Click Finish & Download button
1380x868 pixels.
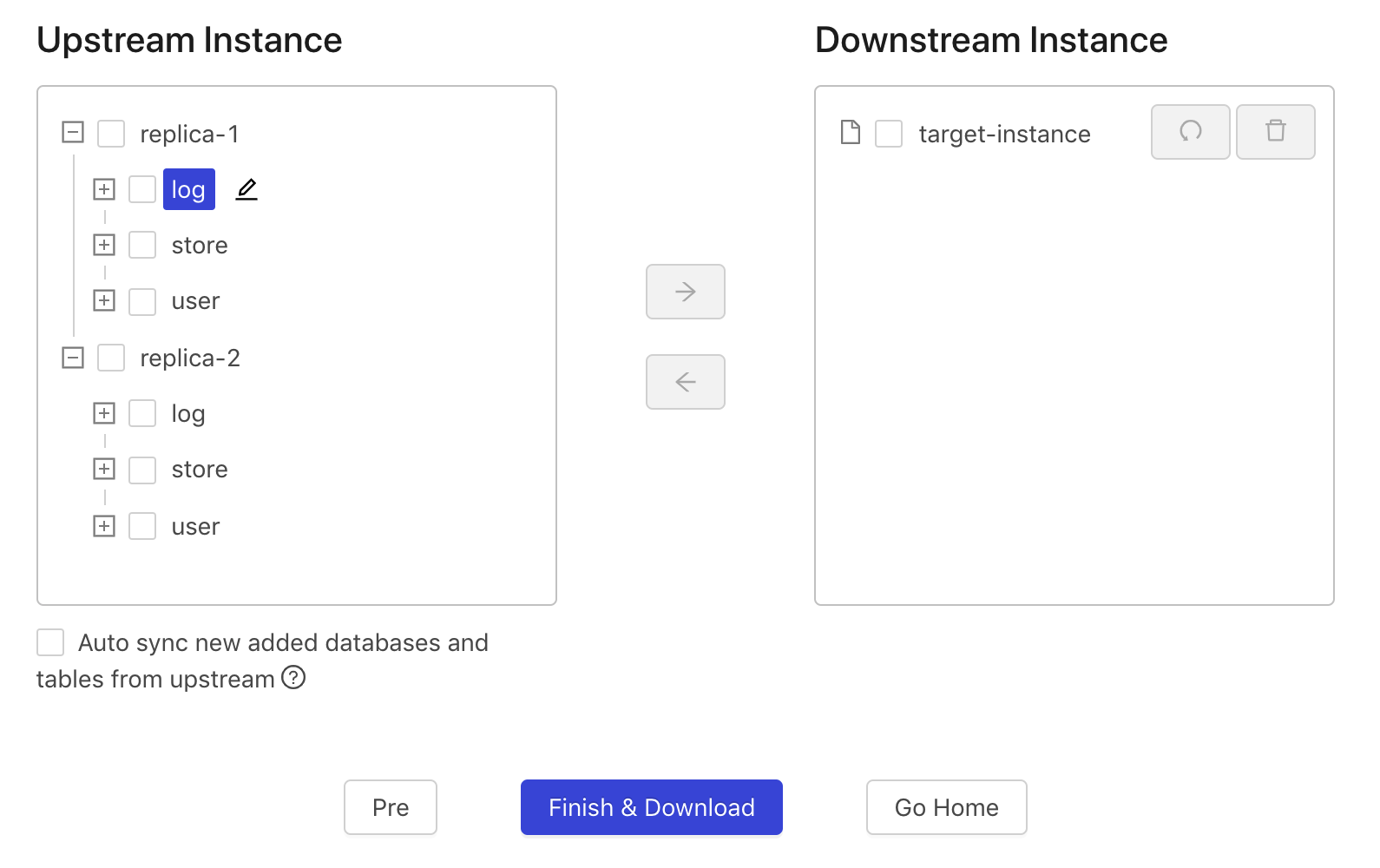tap(652, 807)
